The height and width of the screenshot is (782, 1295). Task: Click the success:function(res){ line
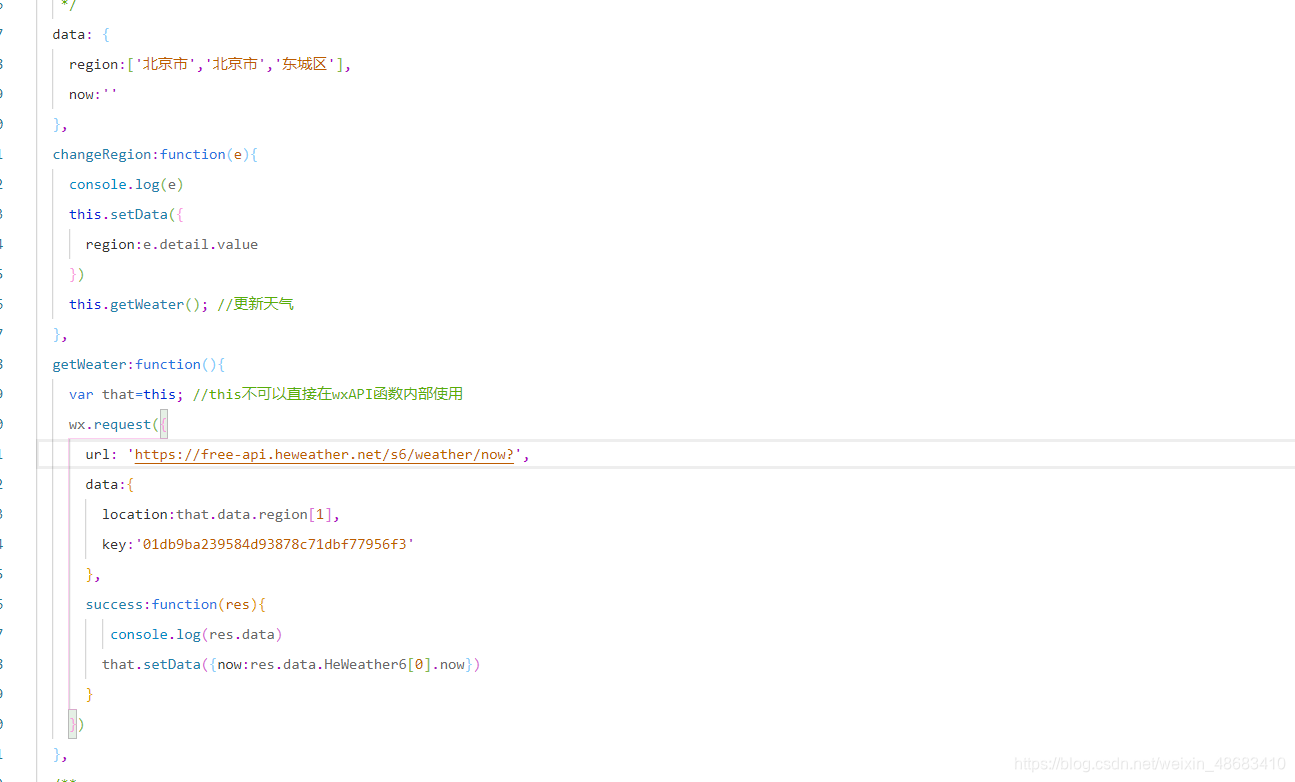click(176, 604)
